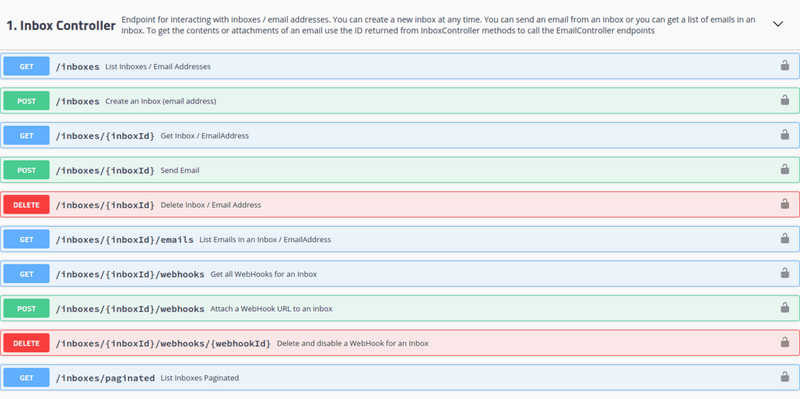
Task: Click the GET badge for Get Inbox / EmailAddress
Action: click(x=27, y=136)
